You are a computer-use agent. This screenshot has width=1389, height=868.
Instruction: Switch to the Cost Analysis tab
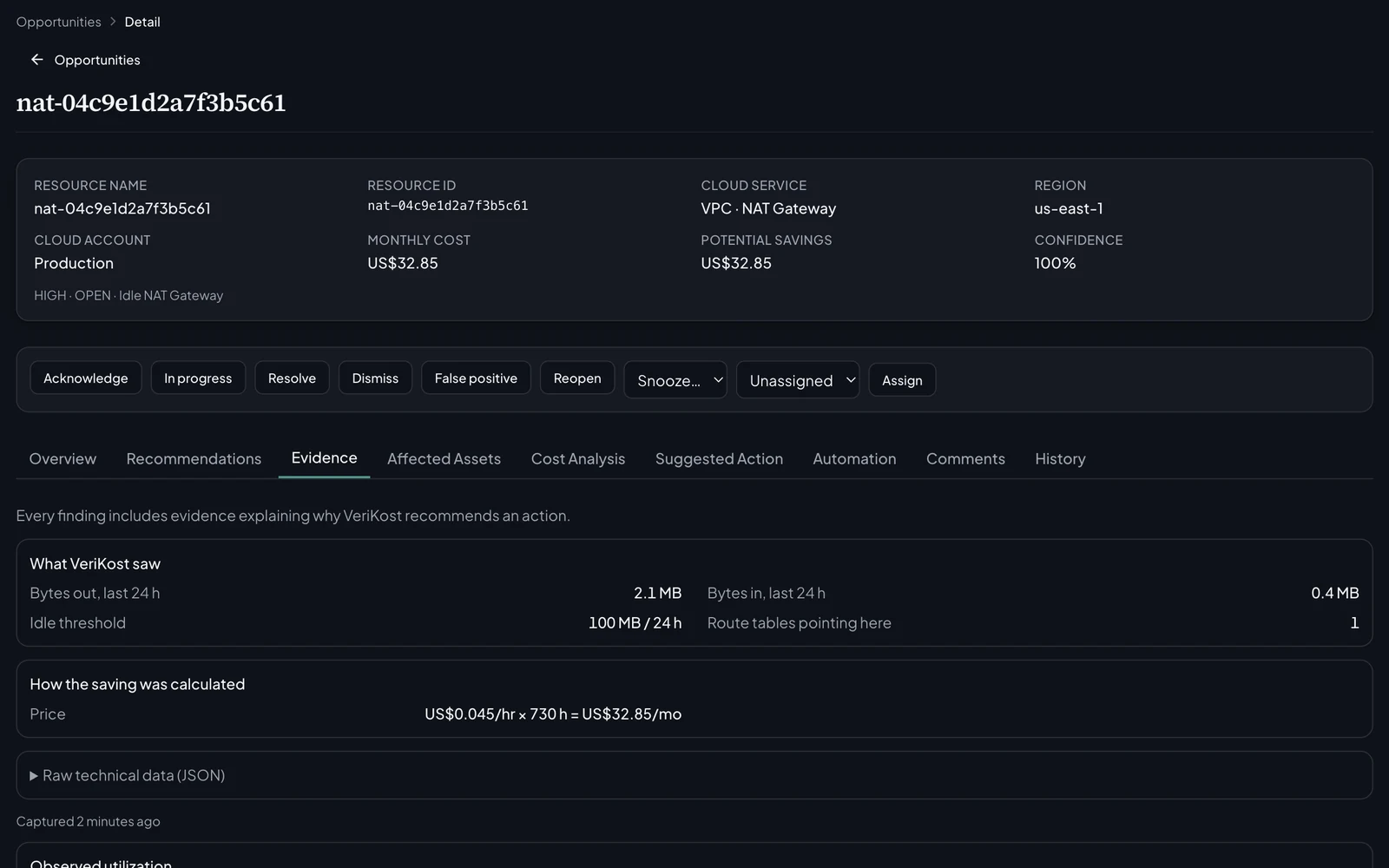[578, 458]
